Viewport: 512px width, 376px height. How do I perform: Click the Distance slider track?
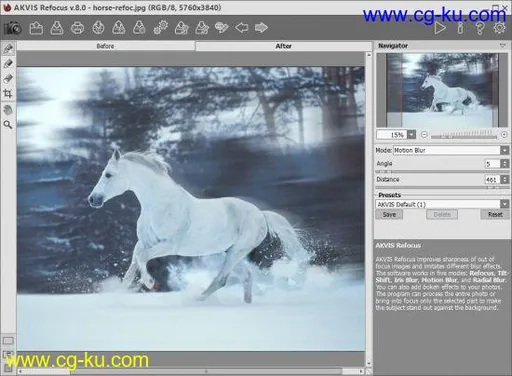[442, 188]
